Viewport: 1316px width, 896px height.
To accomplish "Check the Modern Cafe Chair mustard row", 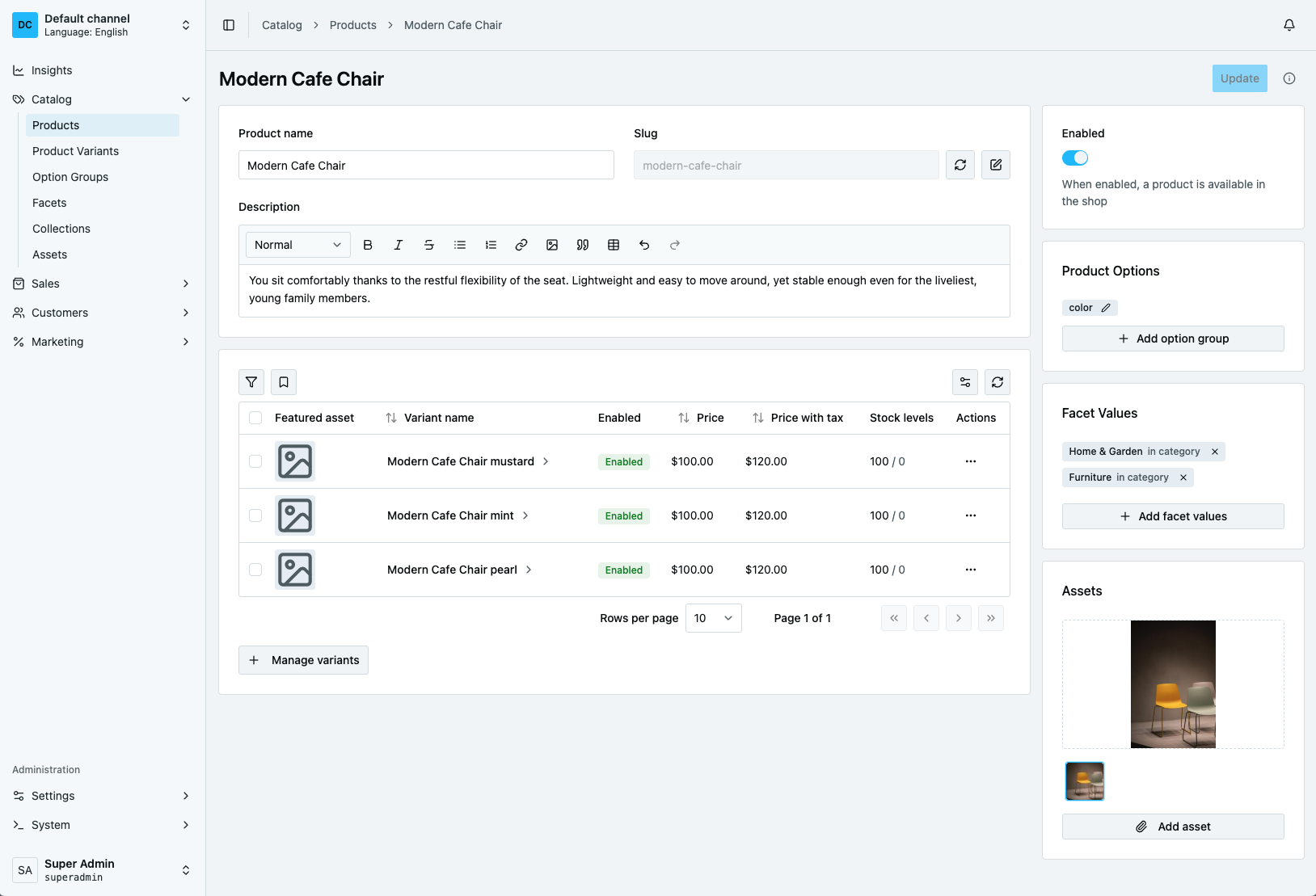I will (255, 461).
